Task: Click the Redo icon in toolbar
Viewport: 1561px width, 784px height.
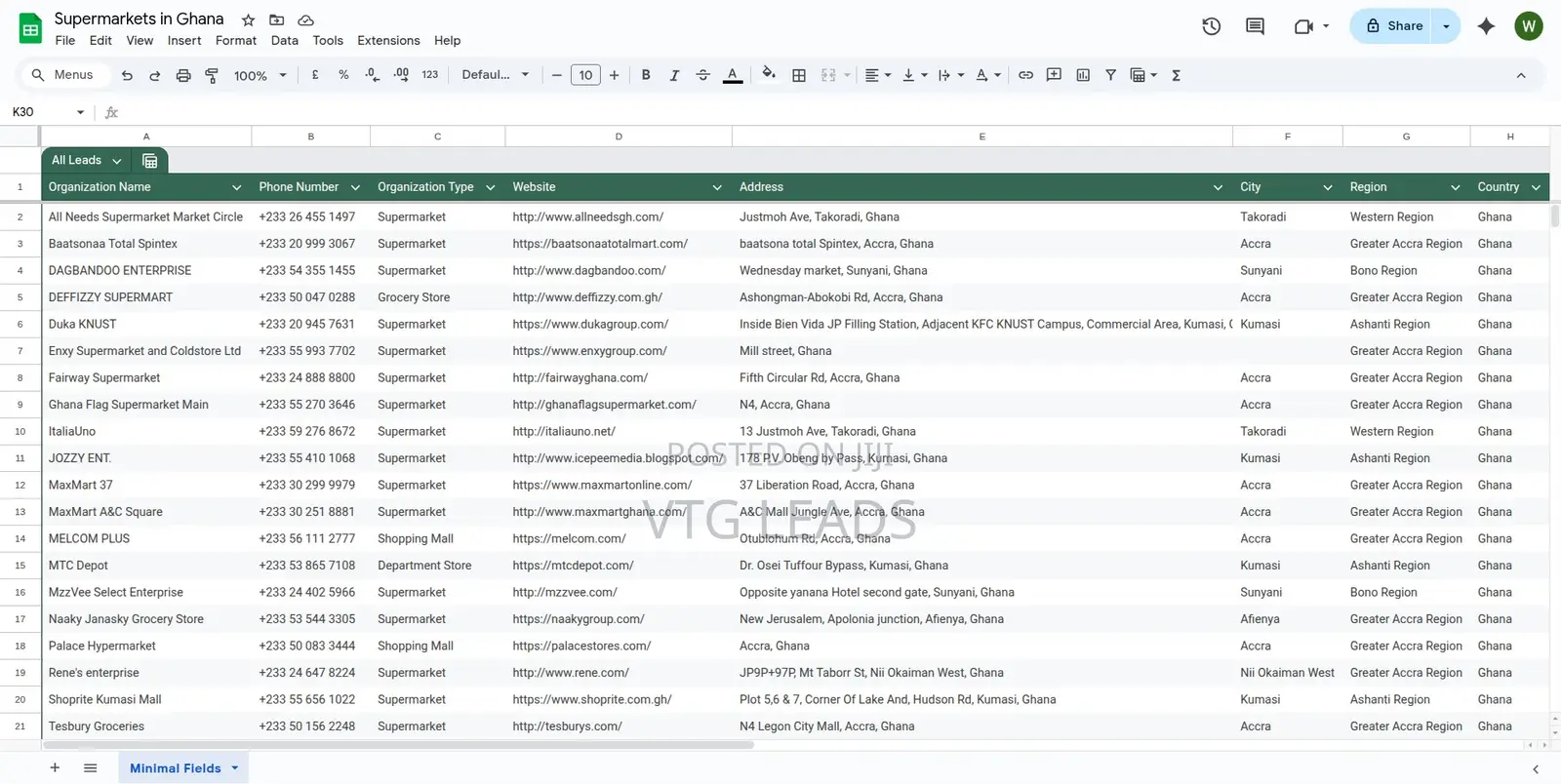Action: [x=154, y=75]
